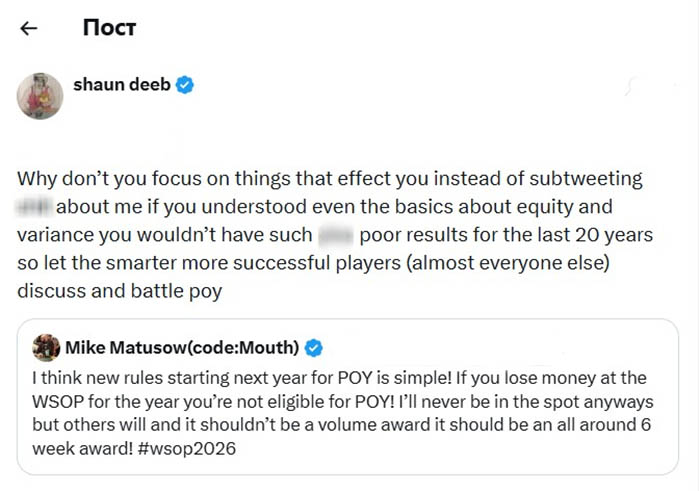This screenshot has width=700, height=491.
Task: Click blurred word before 'about me'
Action: pyautogui.click(x=34, y=207)
